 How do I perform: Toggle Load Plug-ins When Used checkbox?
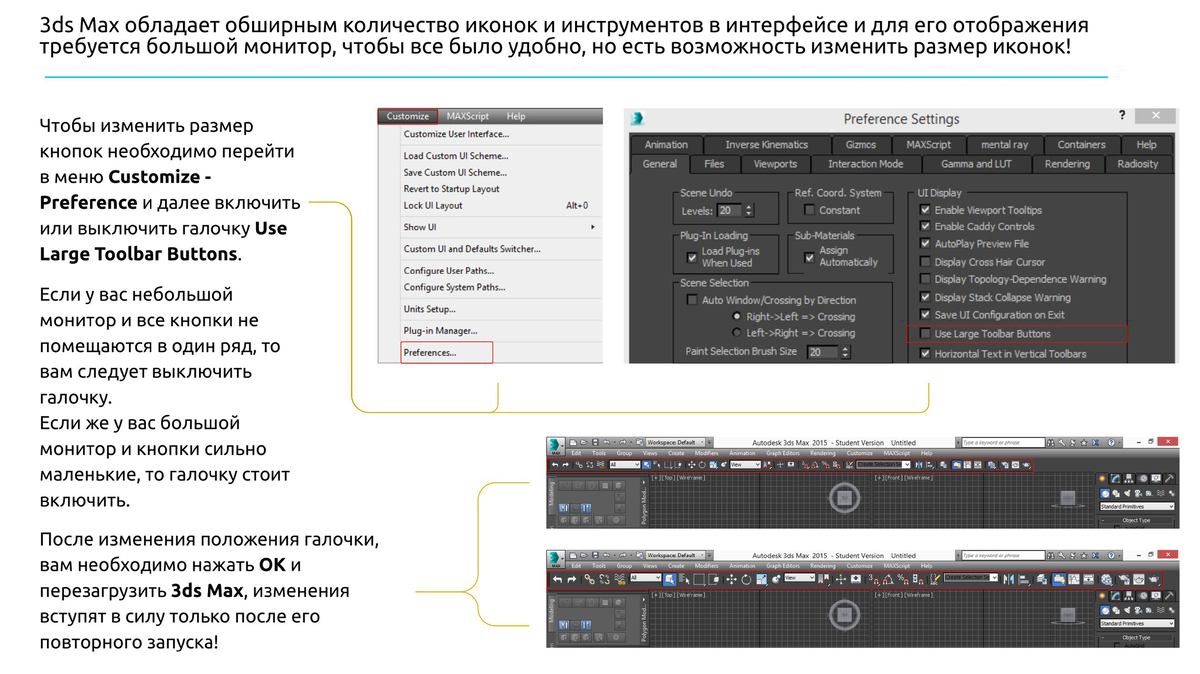pyautogui.click(x=692, y=256)
